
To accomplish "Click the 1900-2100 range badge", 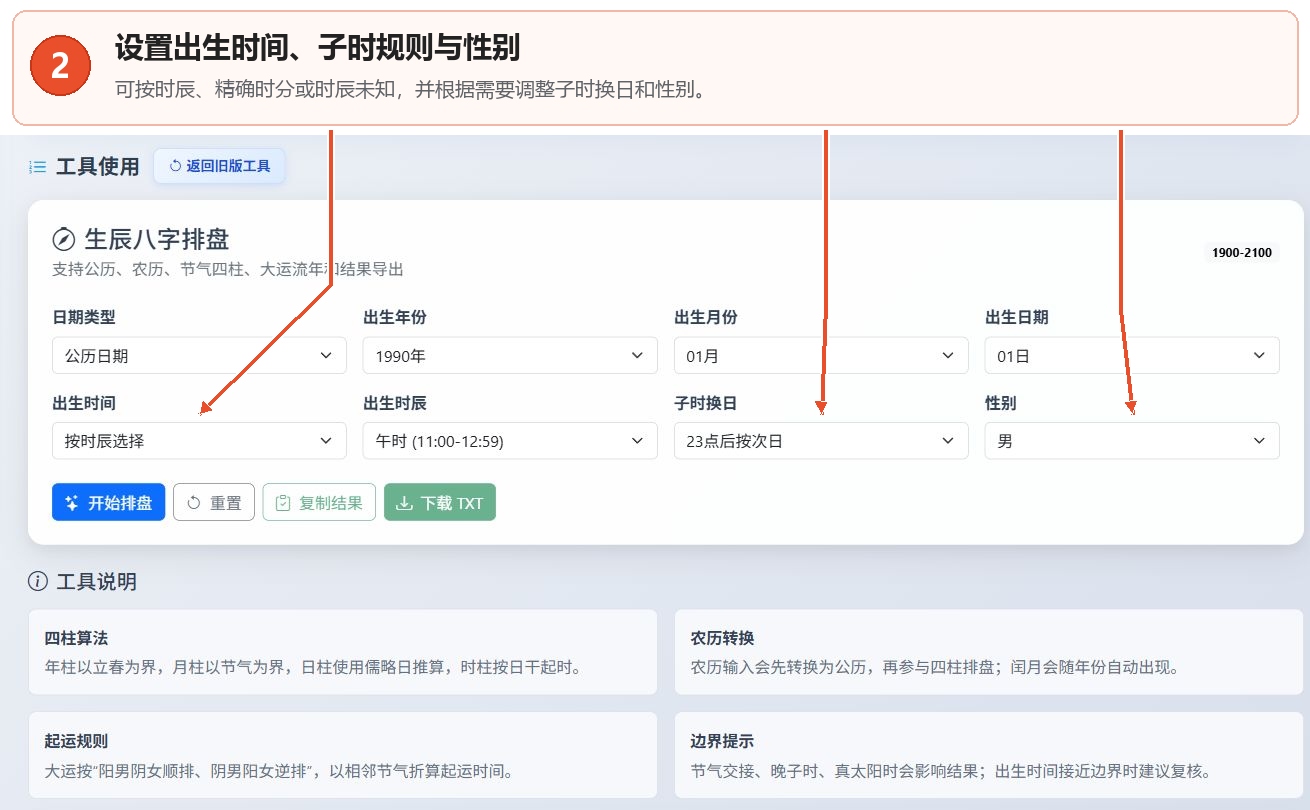I will point(1242,253).
